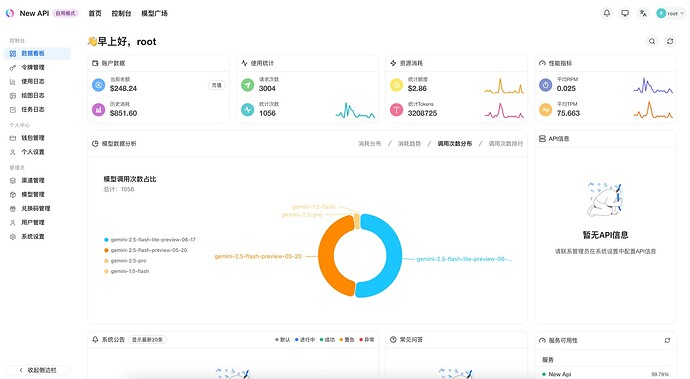Open 兑换码管理 in the sidebar
Screen dimensions: 690x379
point(37,209)
